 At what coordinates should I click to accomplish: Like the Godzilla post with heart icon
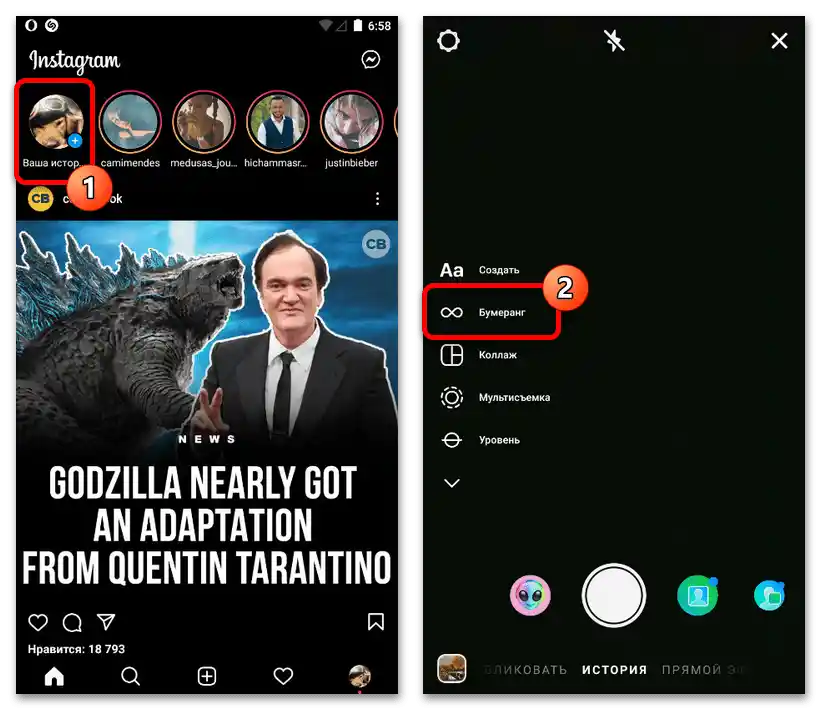coord(38,622)
